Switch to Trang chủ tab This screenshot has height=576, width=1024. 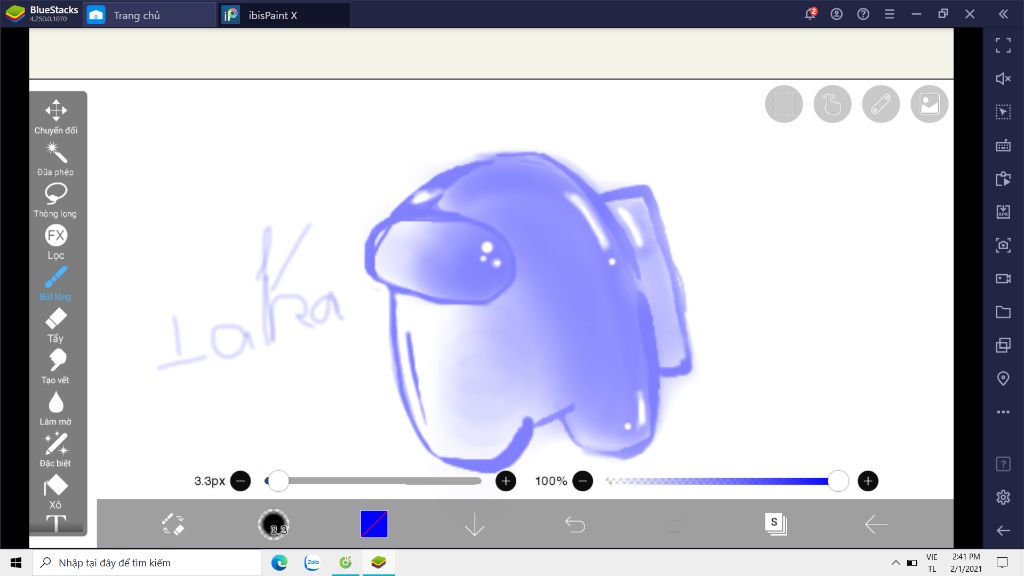150,15
